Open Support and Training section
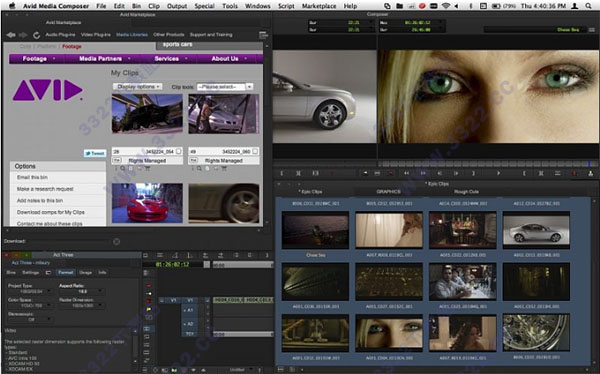600x374 pixels. (211, 34)
